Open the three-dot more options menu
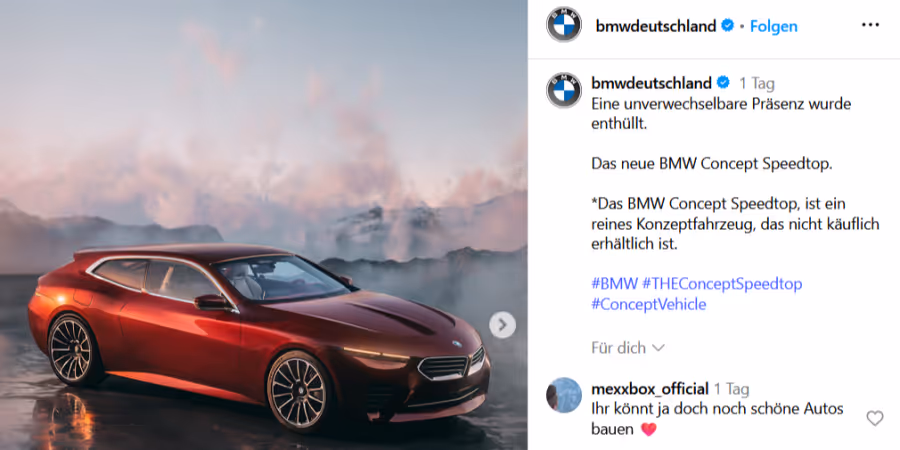Screen dimensions: 900x450 [870, 25]
